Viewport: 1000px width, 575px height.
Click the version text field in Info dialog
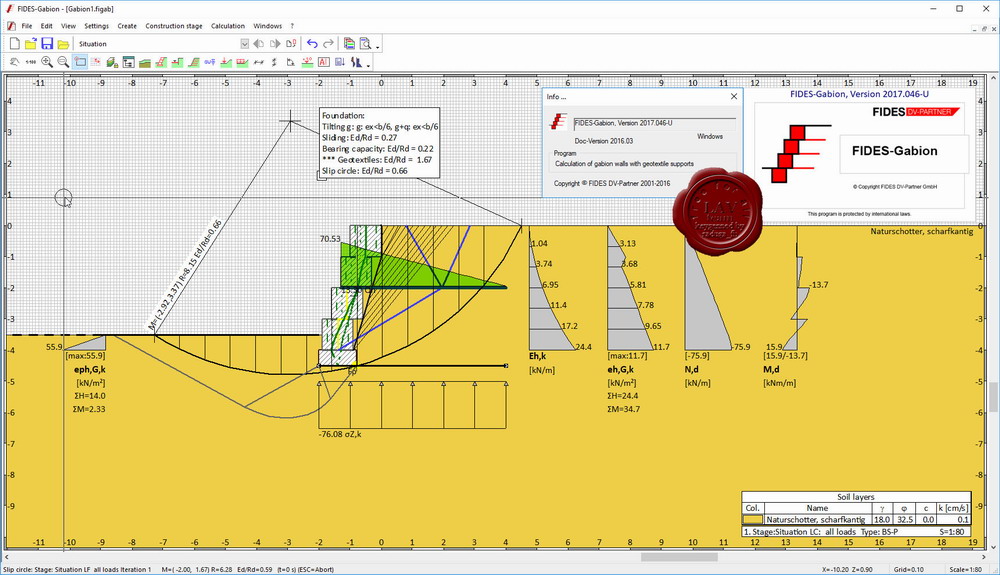tap(654, 124)
